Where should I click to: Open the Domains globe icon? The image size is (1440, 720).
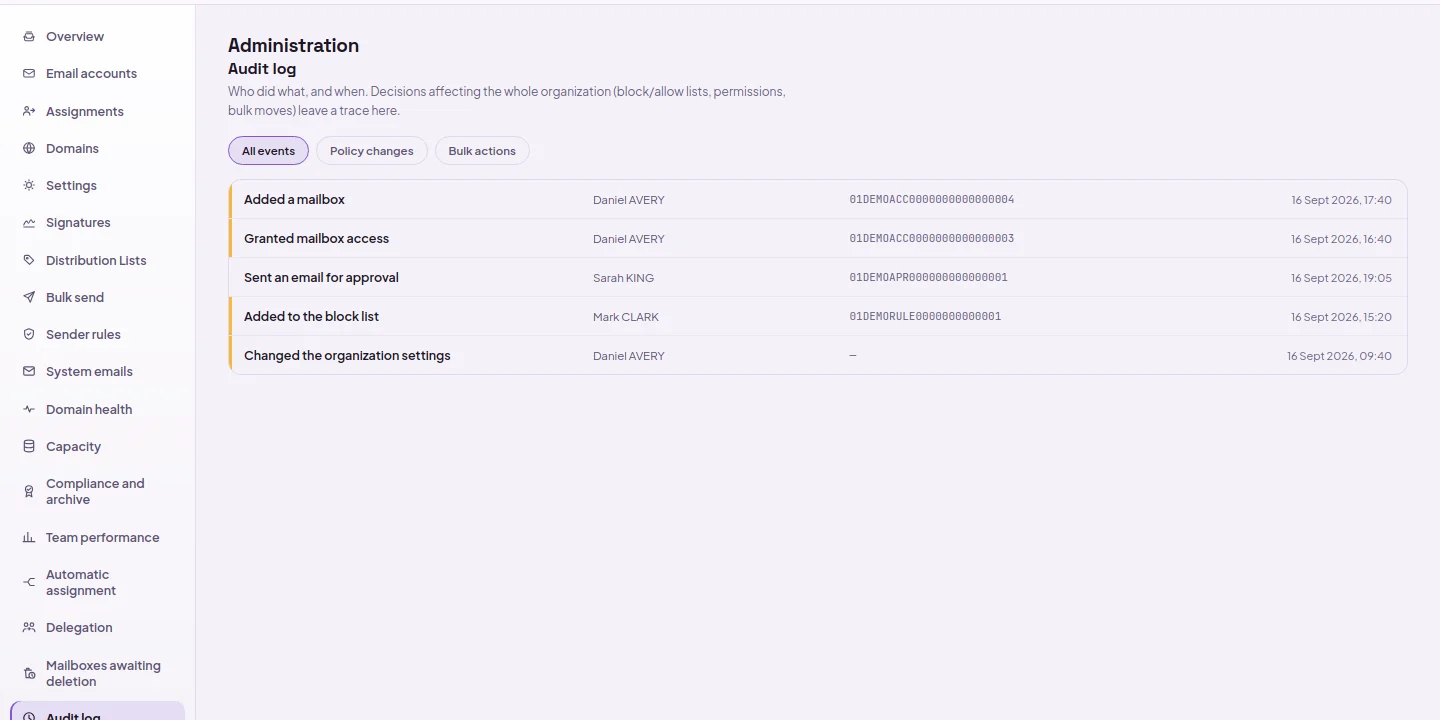pyautogui.click(x=29, y=149)
